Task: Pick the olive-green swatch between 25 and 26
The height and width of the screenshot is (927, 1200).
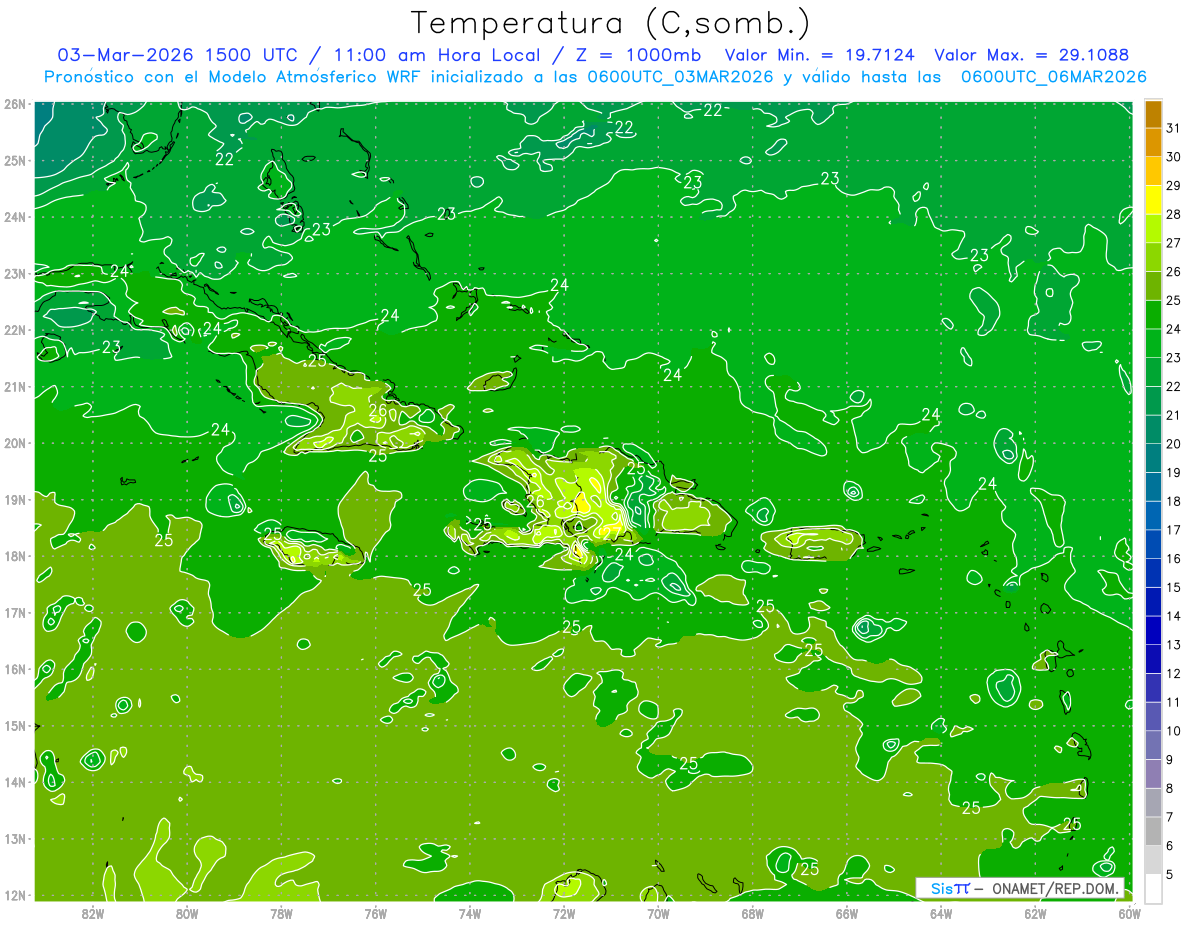Action: coord(1153,286)
